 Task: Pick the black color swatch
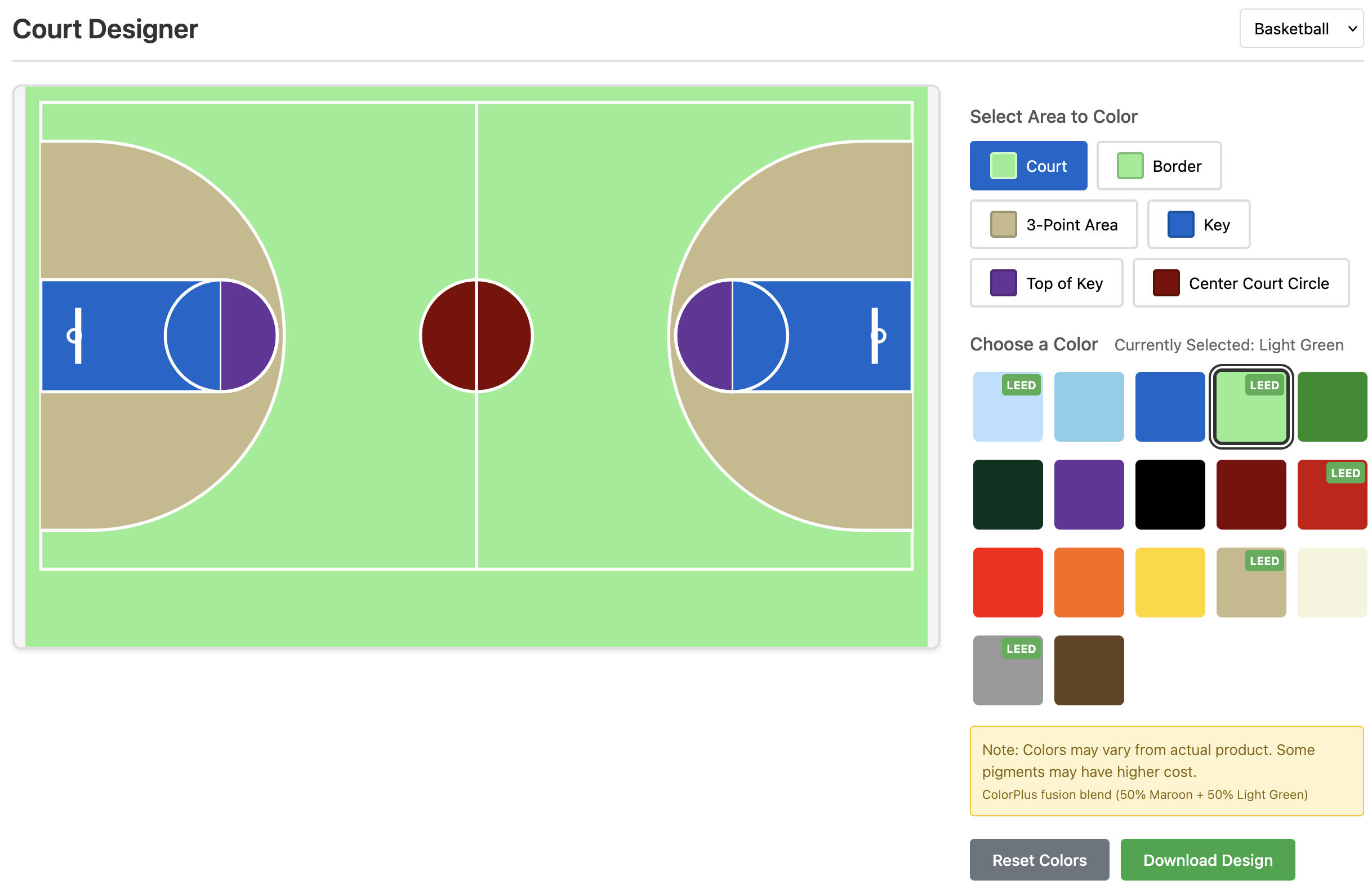click(x=1170, y=494)
